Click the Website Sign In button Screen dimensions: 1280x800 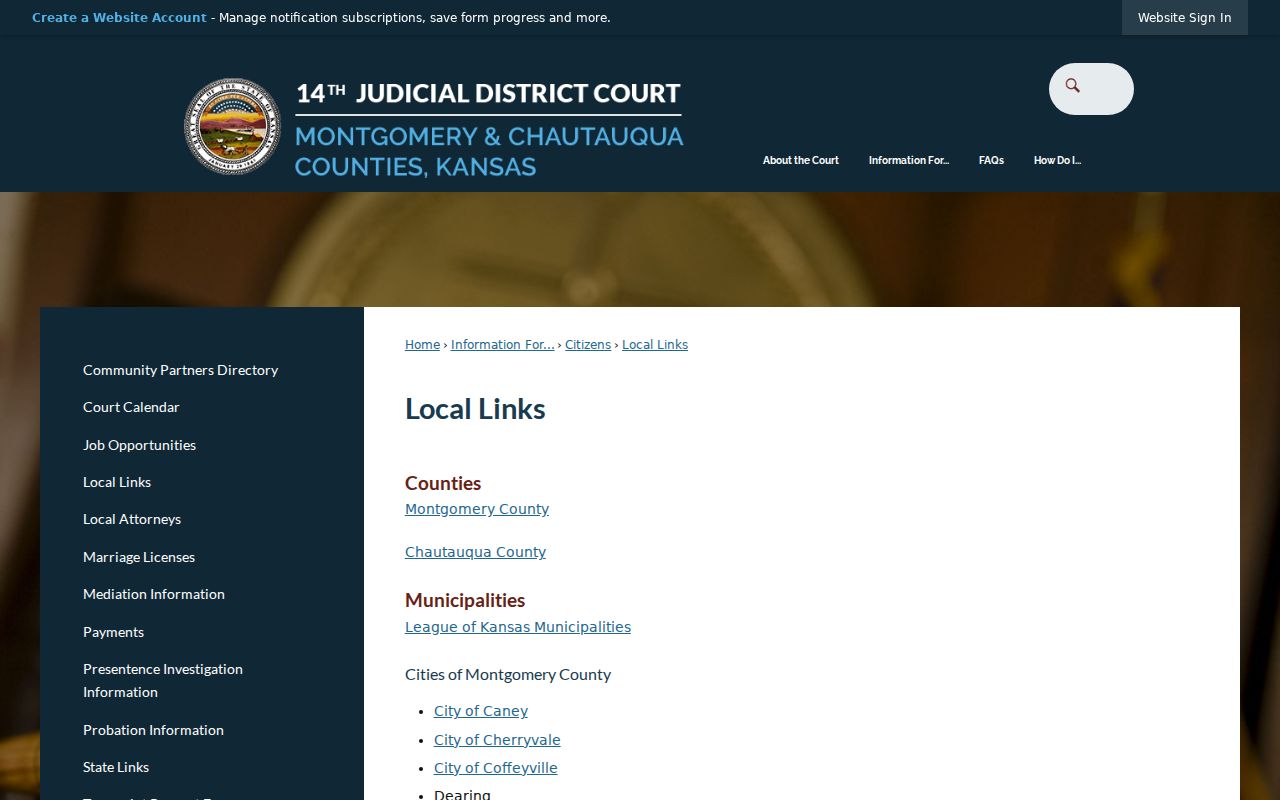pyautogui.click(x=1184, y=18)
